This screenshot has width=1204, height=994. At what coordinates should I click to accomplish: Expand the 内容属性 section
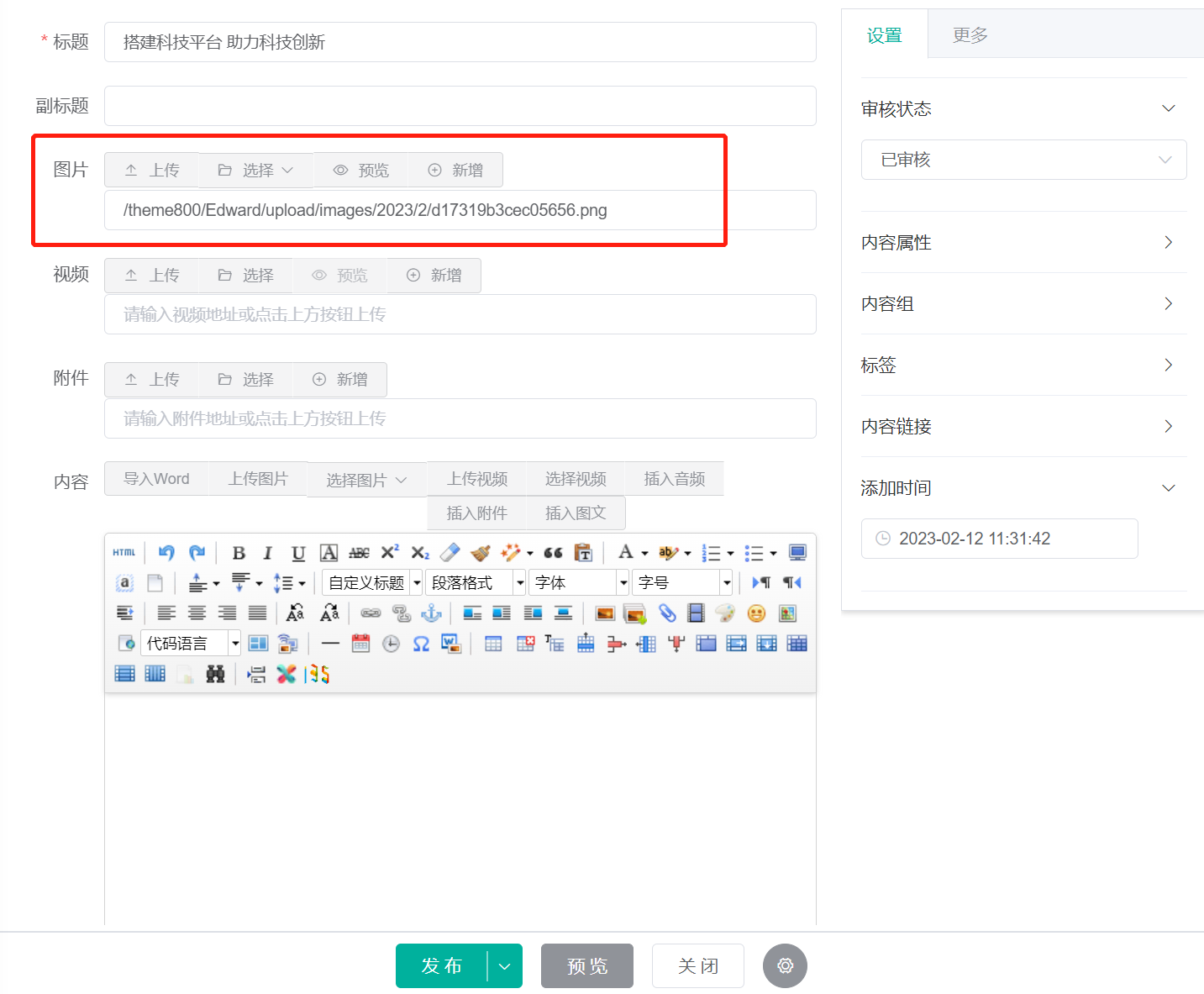click(1023, 243)
